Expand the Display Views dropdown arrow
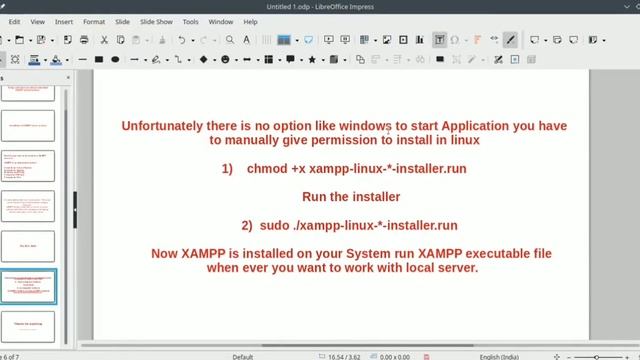The width and height of the screenshot is (640, 360). (x=297, y=40)
